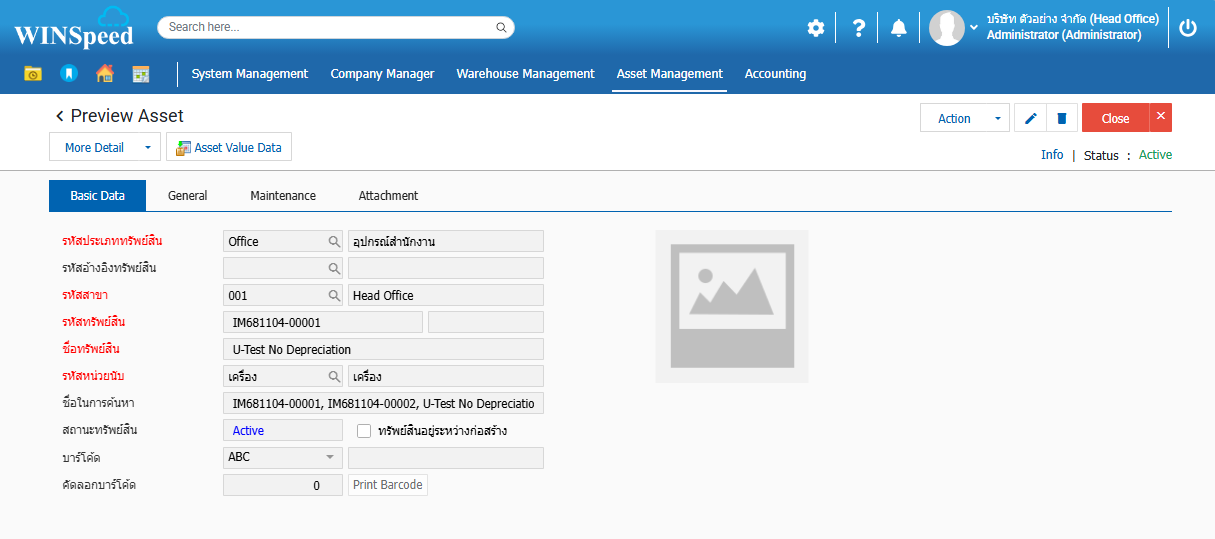Open the notifications bell

pos(899,28)
